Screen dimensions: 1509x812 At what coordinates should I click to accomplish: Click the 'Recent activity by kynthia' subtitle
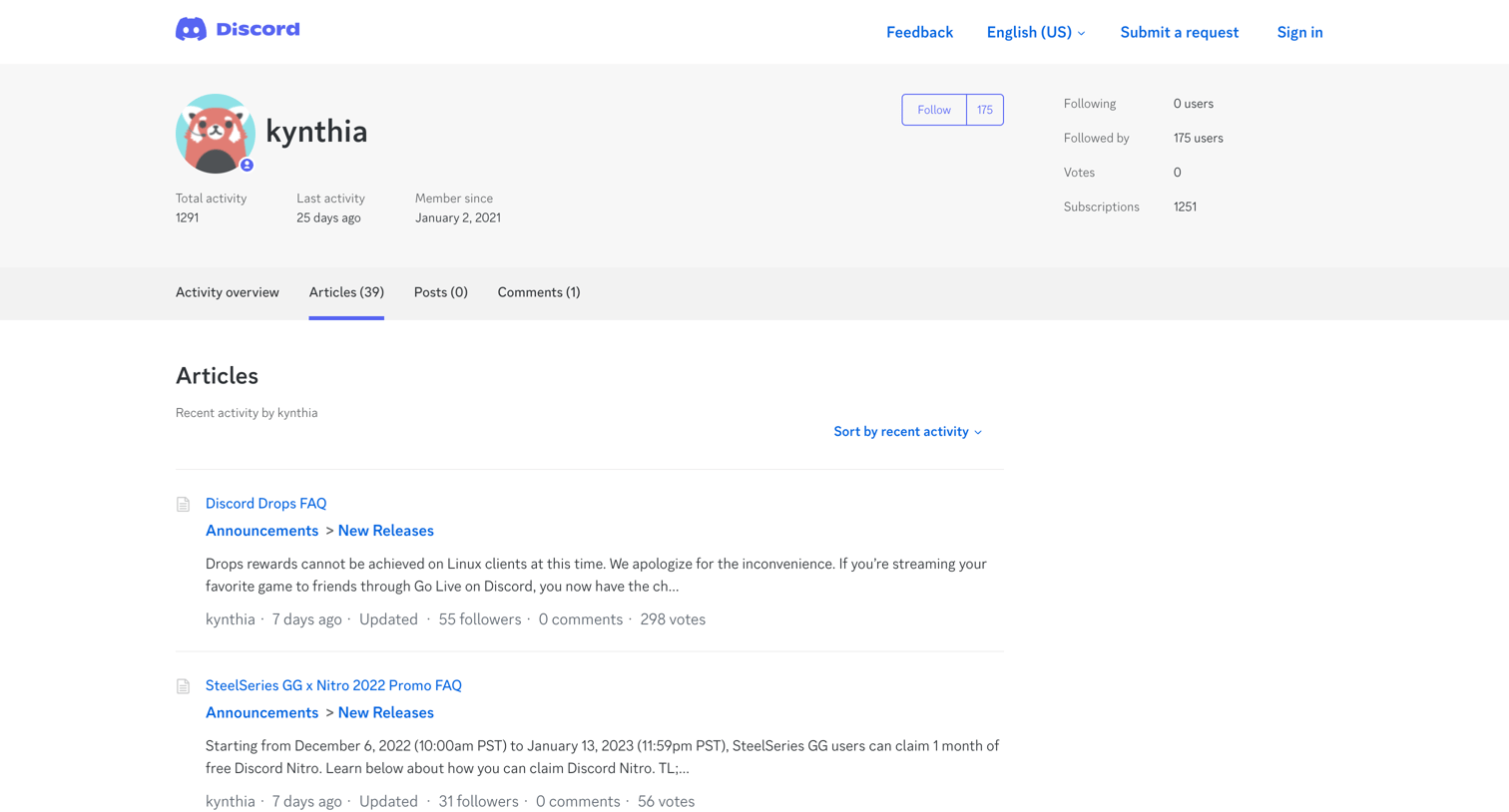click(x=247, y=413)
